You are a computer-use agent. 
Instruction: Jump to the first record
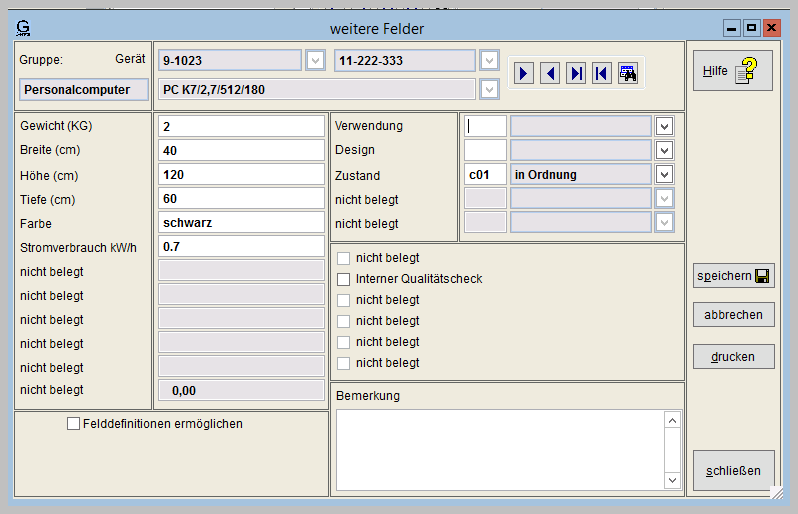click(601, 73)
